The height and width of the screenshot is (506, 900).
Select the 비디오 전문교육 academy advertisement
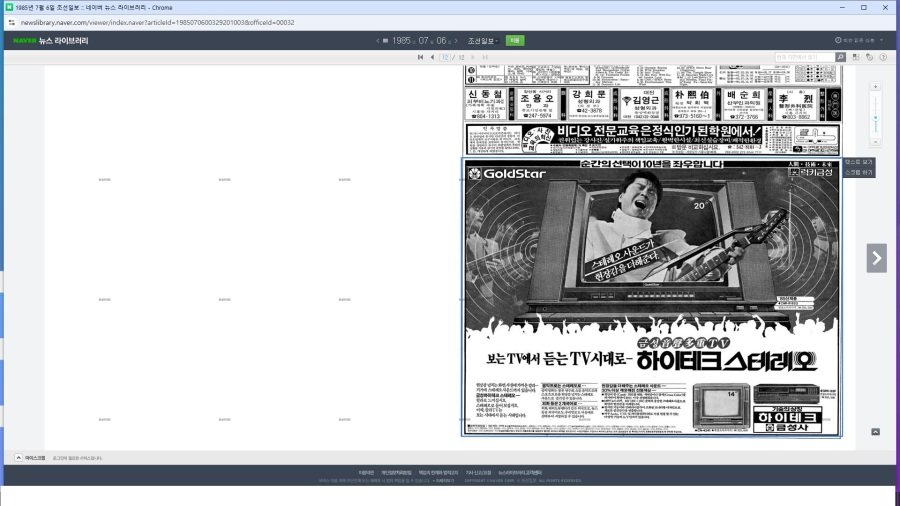point(651,139)
